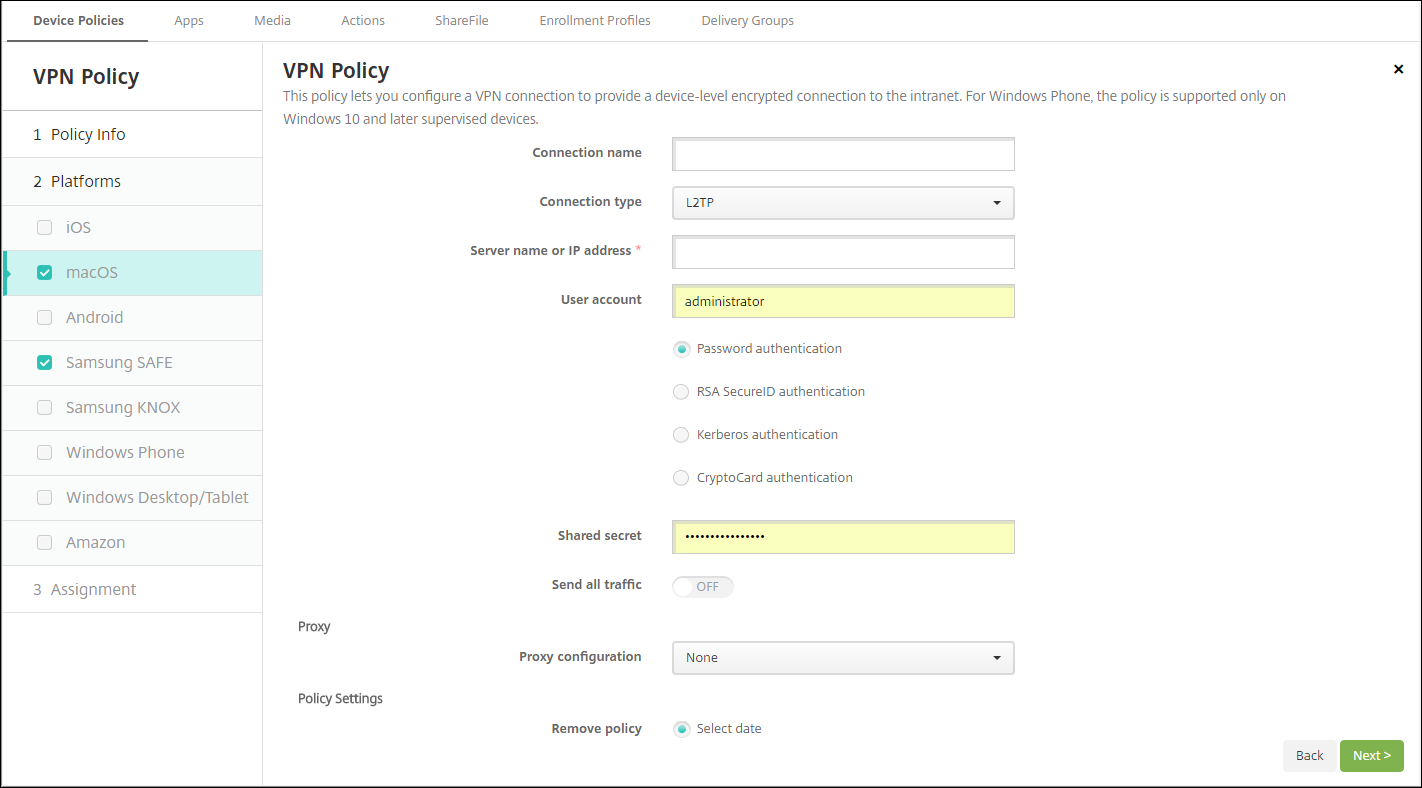
Task: Click the Connection name input field
Action: pos(843,155)
